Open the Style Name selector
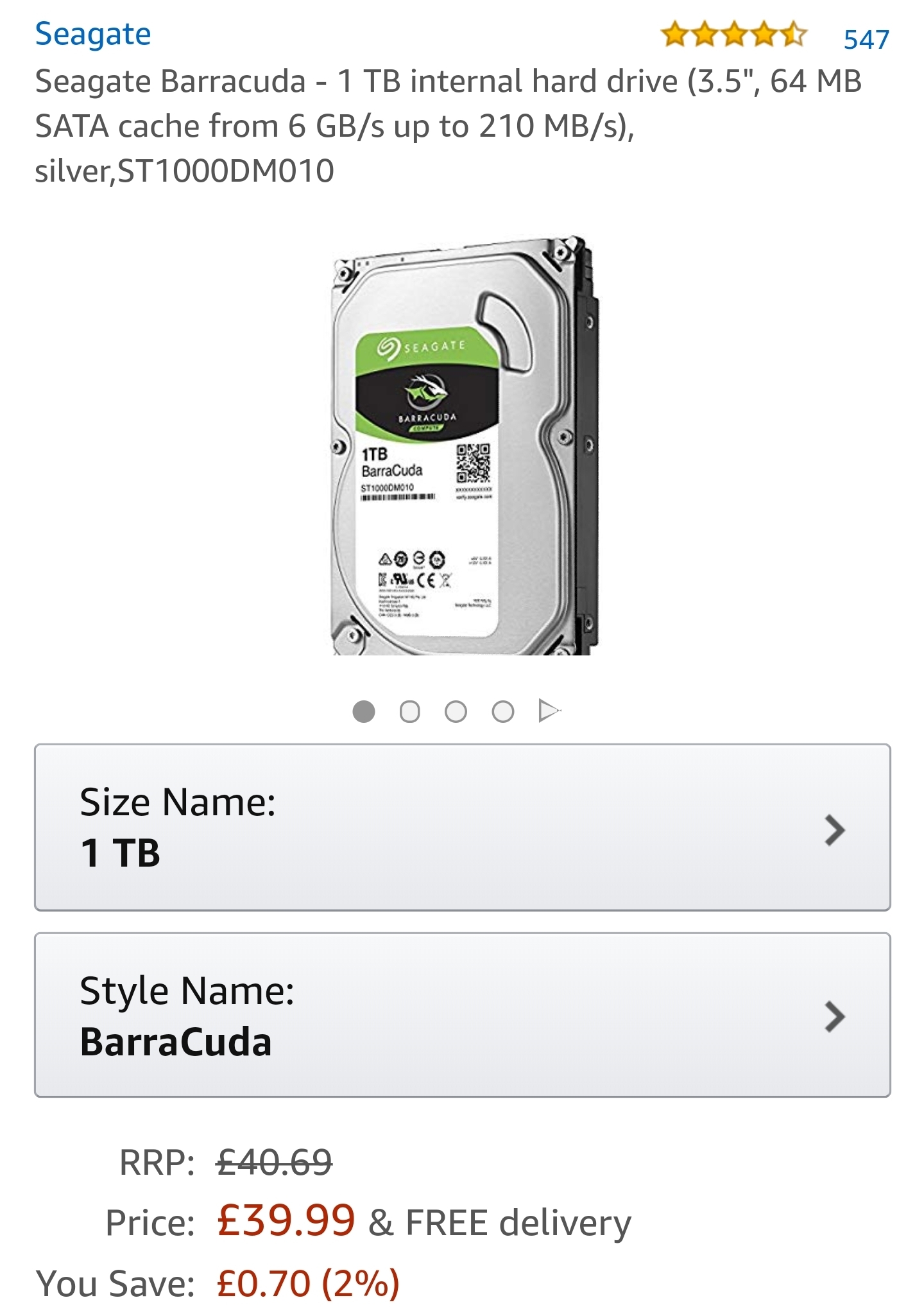Screen dimensions: 924x1307 (x=462, y=1015)
